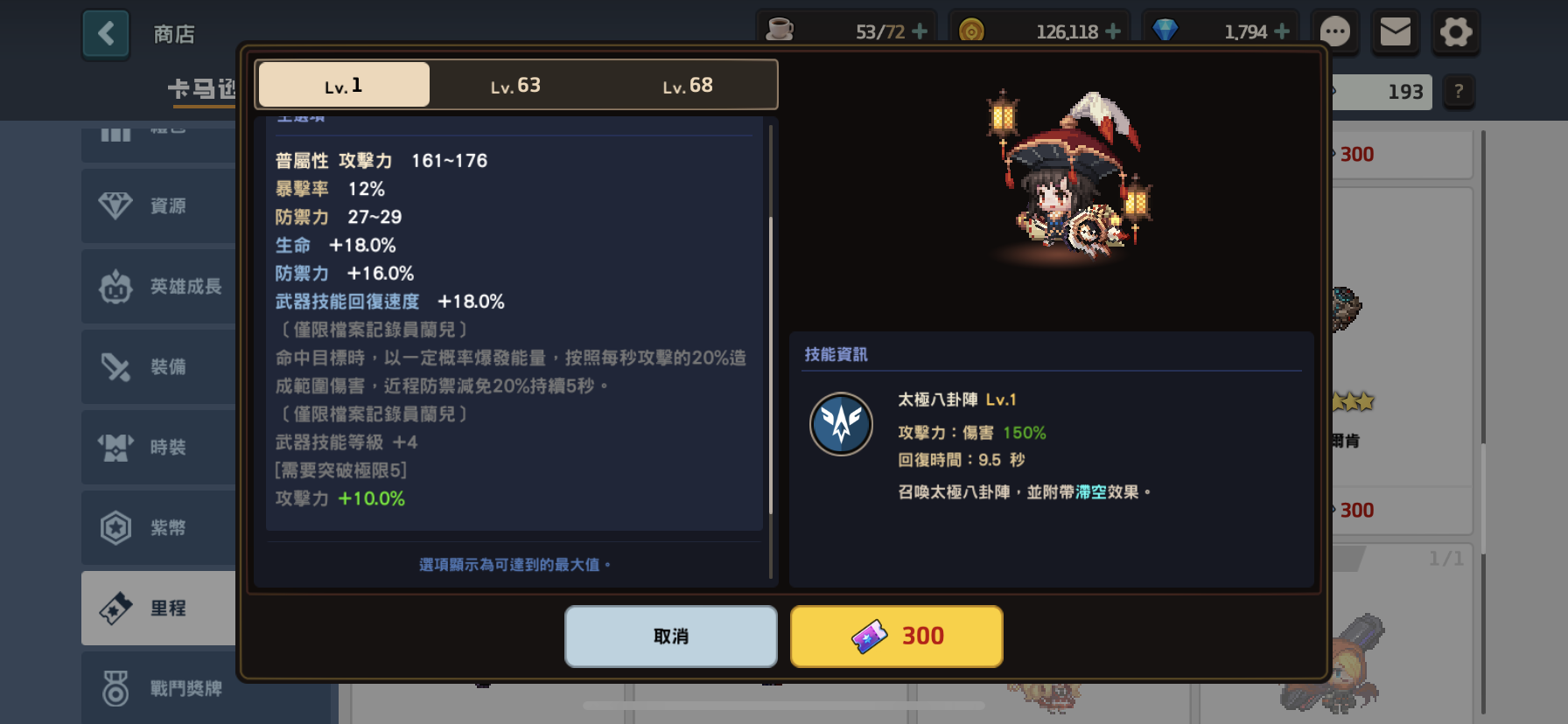Click the 太極八卦陣 skill icon
Image resolution: width=1568 pixels, height=724 pixels.
[841, 424]
